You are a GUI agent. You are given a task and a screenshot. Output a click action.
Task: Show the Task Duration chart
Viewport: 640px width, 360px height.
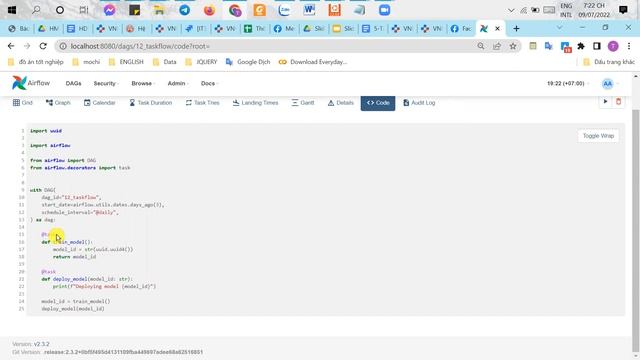click(150, 103)
